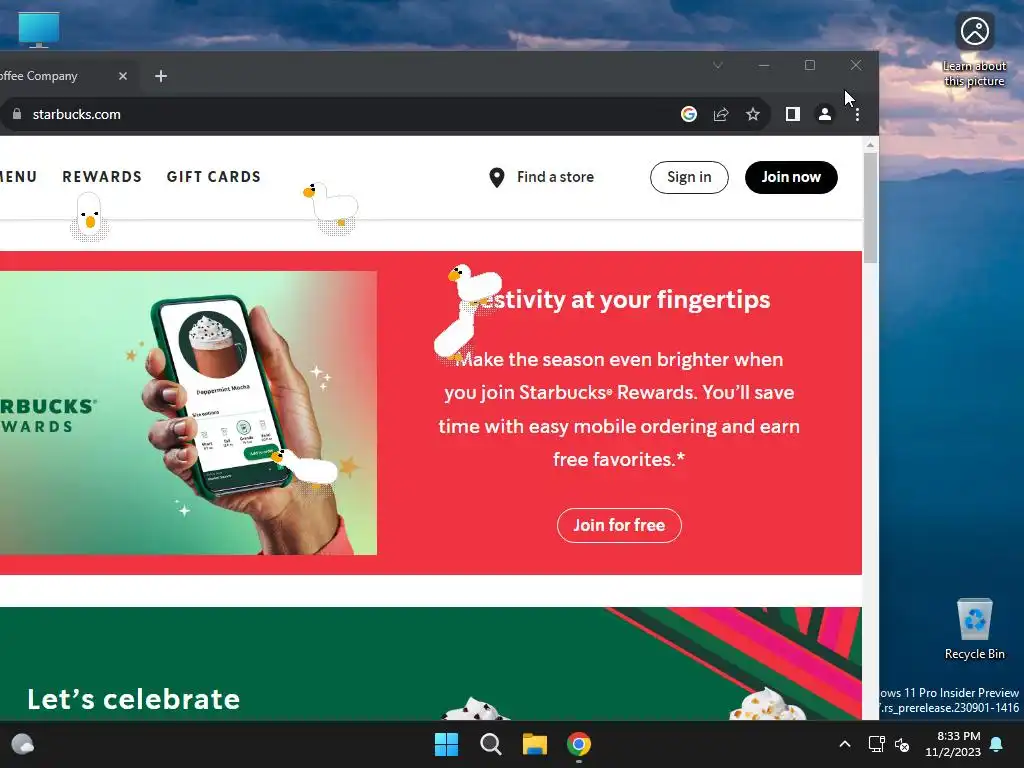
Task: Click the Join for free button
Action: click(x=619, y=525)
